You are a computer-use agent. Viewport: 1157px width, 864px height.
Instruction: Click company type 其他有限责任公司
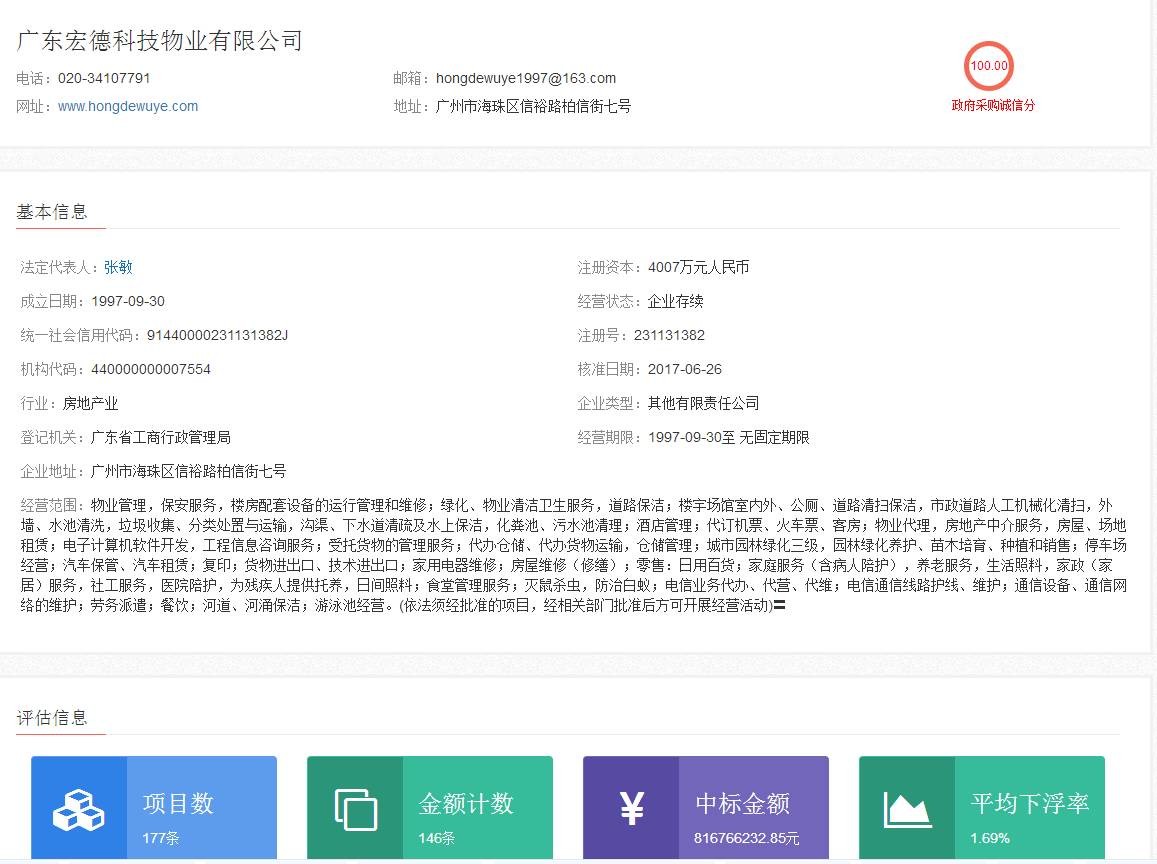pos(703,403)
